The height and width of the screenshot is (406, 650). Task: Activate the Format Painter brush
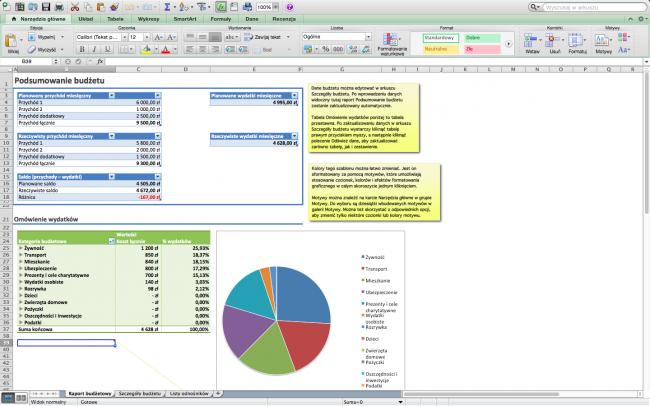(x=114, y=7)
